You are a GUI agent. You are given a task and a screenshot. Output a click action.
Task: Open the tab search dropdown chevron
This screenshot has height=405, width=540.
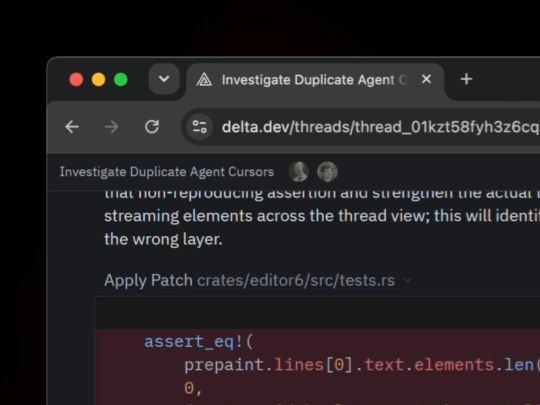pyautogui.click(x=164, y=79)
